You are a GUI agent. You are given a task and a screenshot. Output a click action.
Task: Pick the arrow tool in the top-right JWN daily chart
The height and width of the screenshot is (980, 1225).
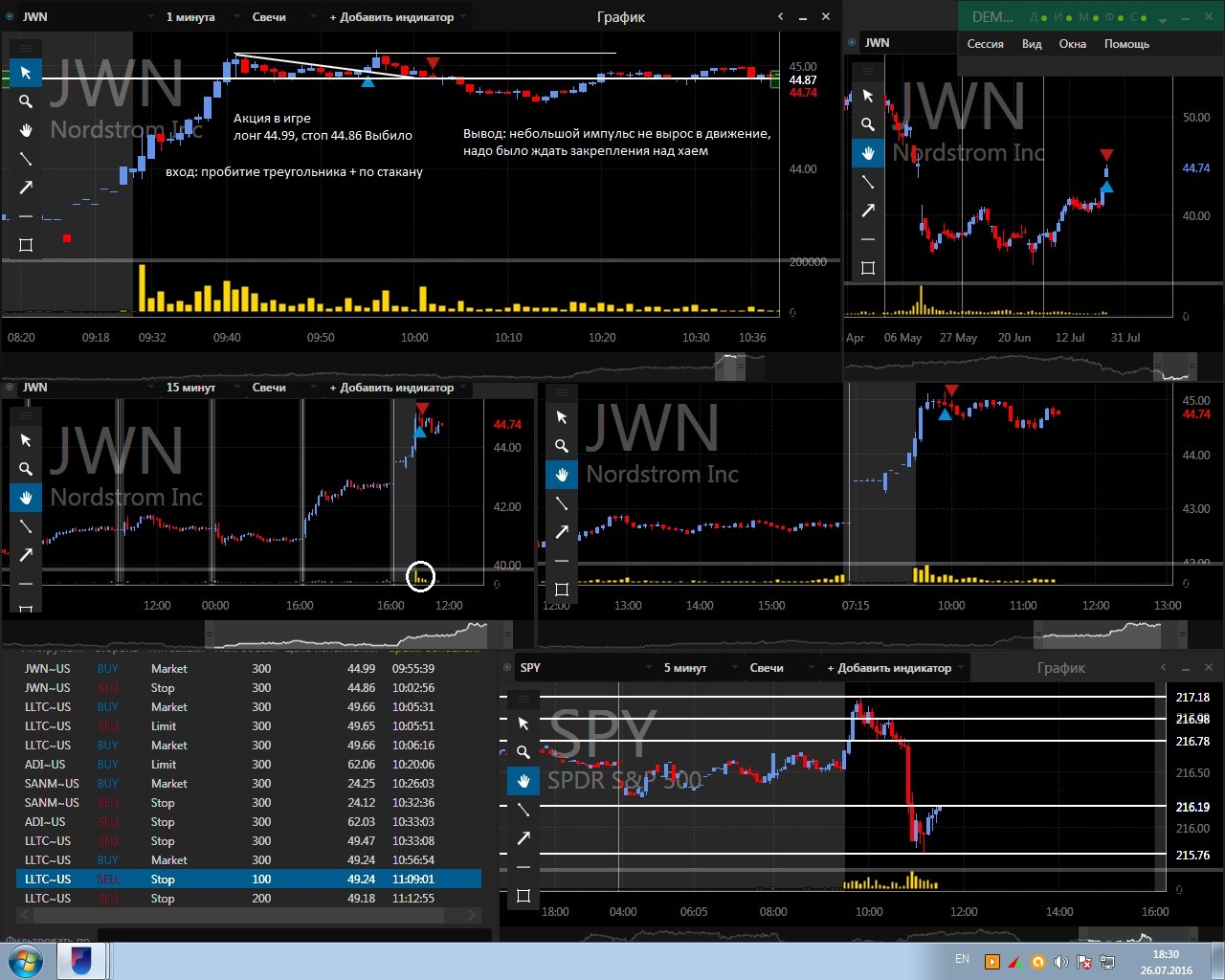point(868,211)
